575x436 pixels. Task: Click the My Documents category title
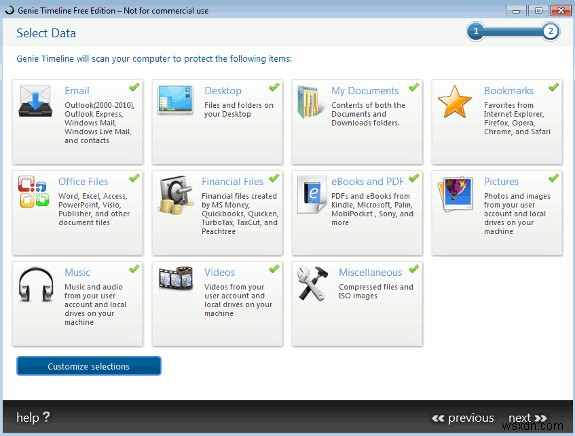click(365, 91)
